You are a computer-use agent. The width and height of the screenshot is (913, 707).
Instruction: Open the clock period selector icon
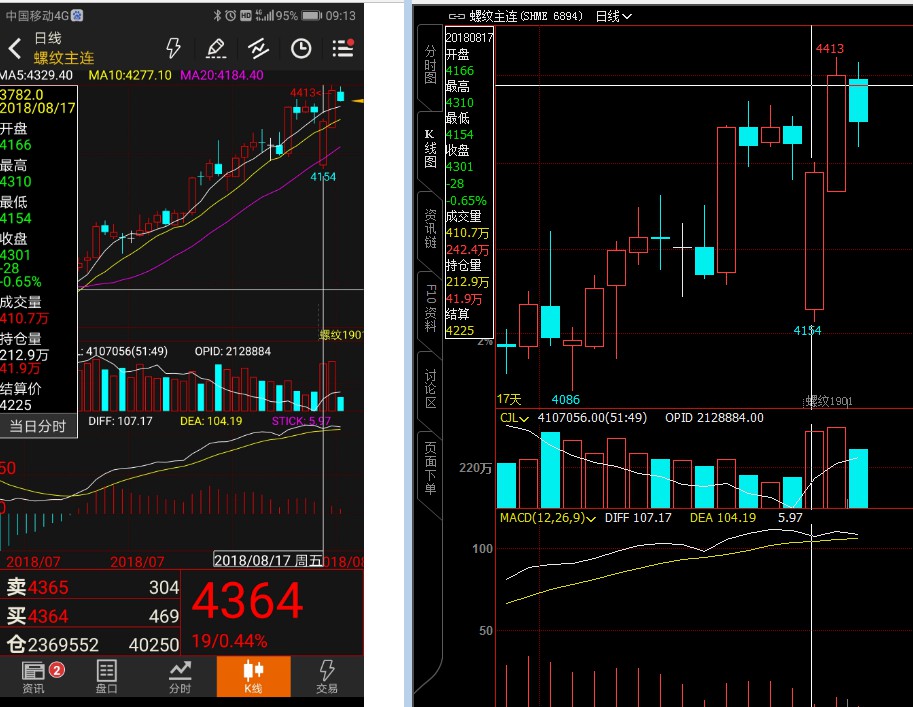301,48
